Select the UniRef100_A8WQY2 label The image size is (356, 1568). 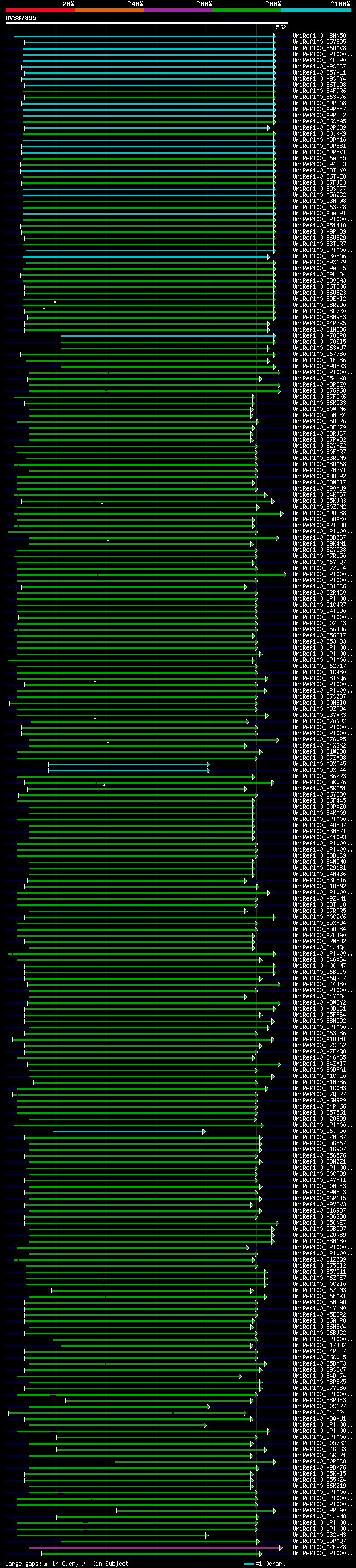319,1002
